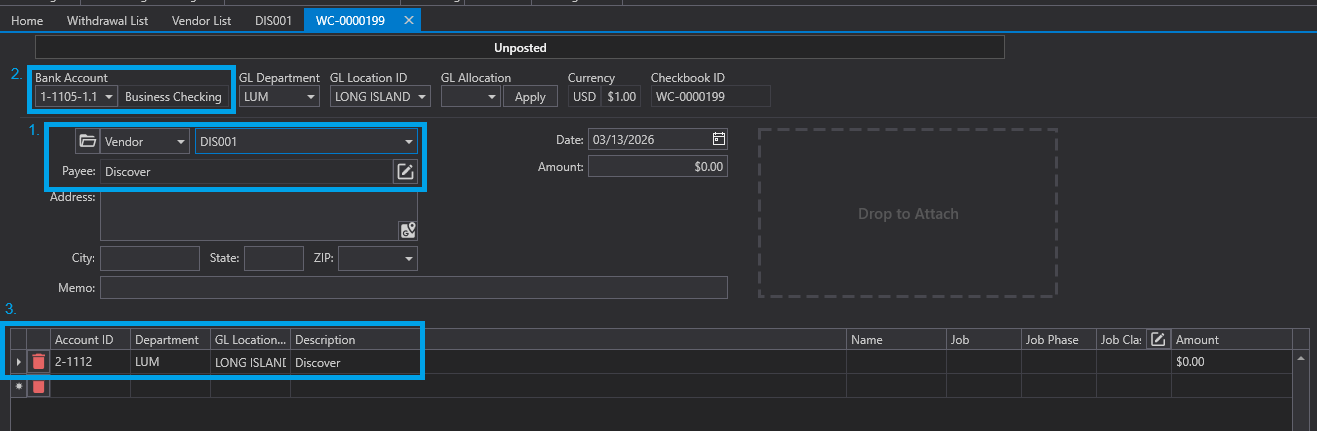Click the edit icon in grid header
Viewport: 1317px width, 431px height.
1158,340
